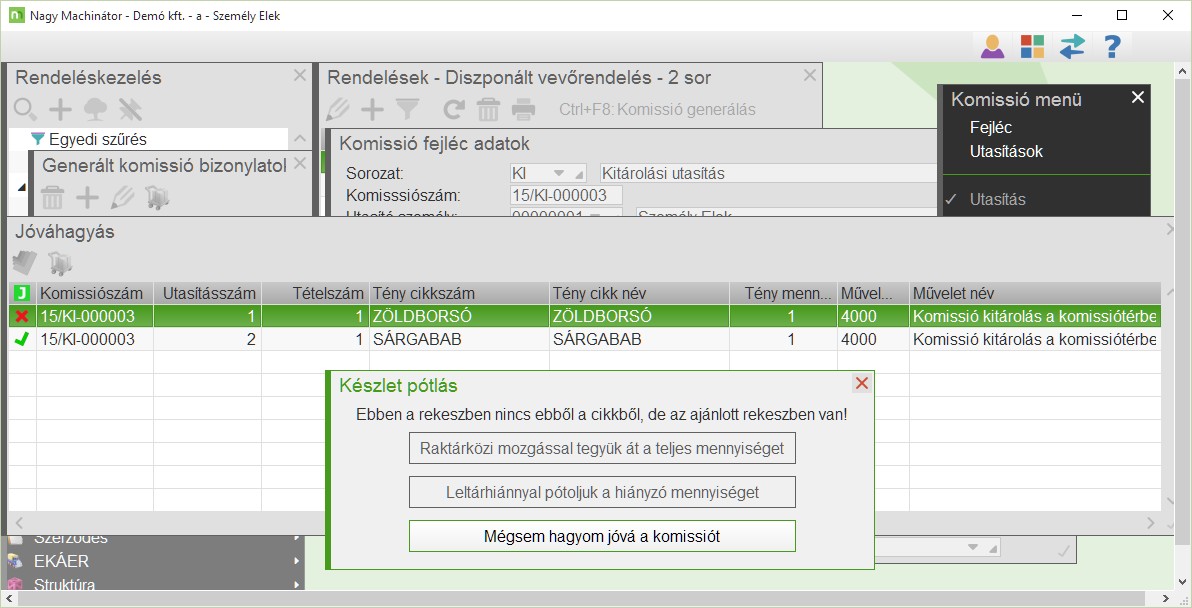Click the EKÁER menu icon in sidebar
This screenshot has height=608, width=1192.
tap(15, 561)
